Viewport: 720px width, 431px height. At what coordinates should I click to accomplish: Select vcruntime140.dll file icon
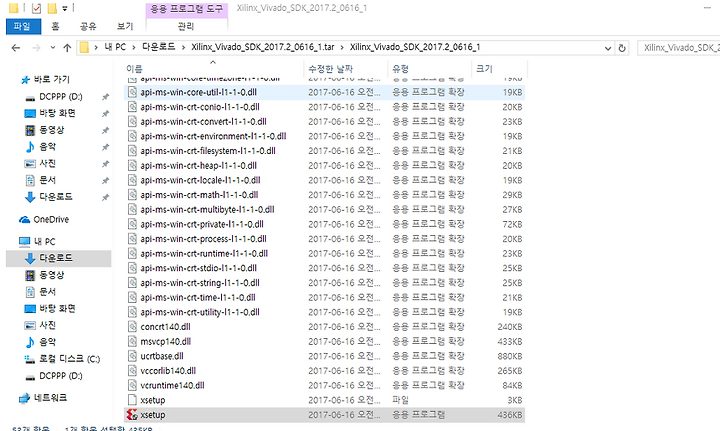pyautogui.click(x=132, y=386)
